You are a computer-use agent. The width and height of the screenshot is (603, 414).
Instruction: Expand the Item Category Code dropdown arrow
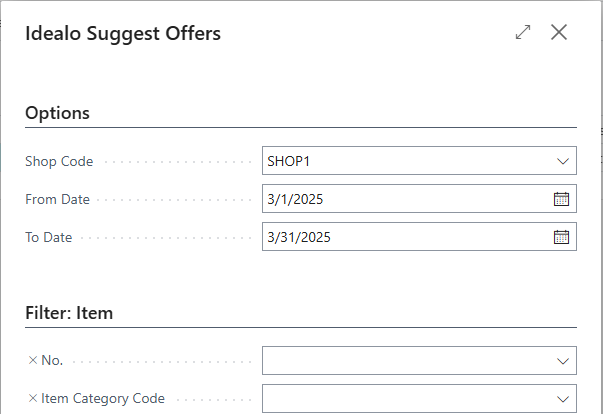[x=561, y=398]
